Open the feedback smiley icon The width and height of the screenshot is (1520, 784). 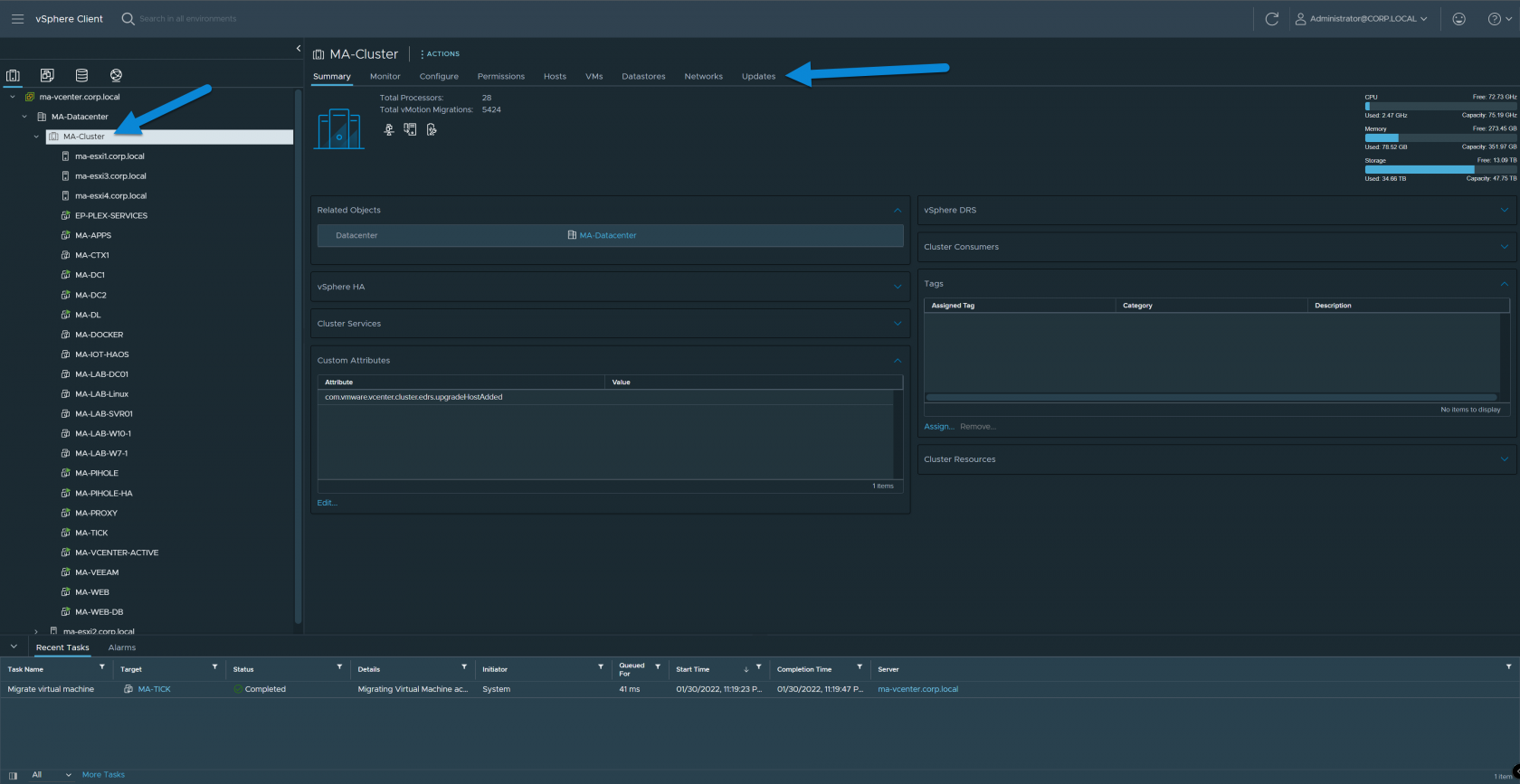(1458, 18)
